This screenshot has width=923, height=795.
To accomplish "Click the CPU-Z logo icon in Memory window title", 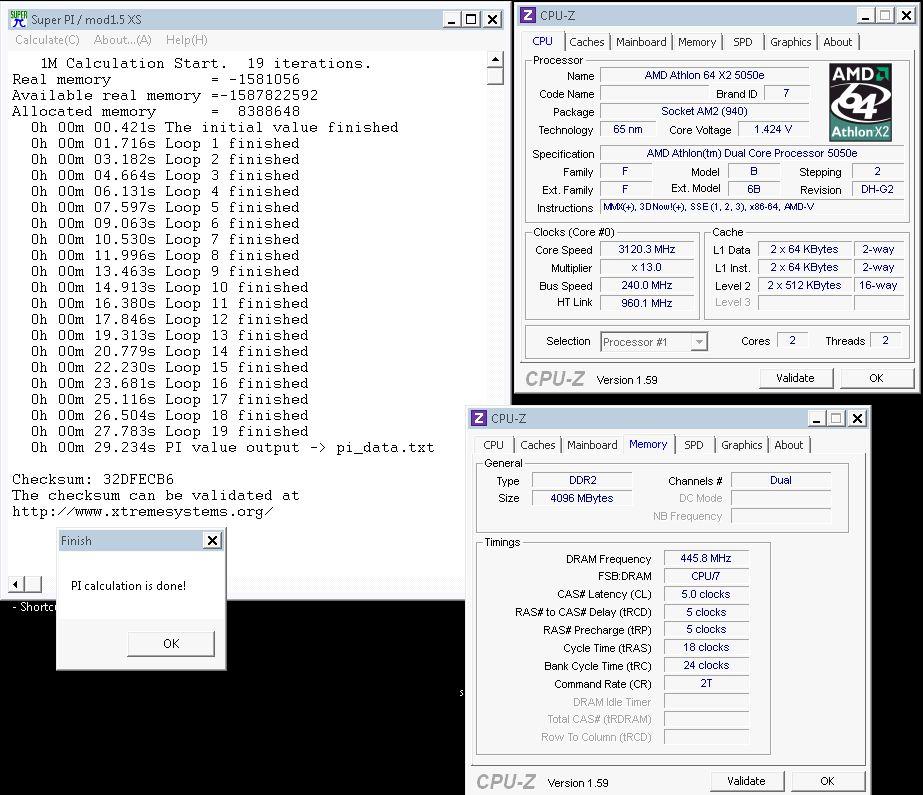I will coord(479,418).
